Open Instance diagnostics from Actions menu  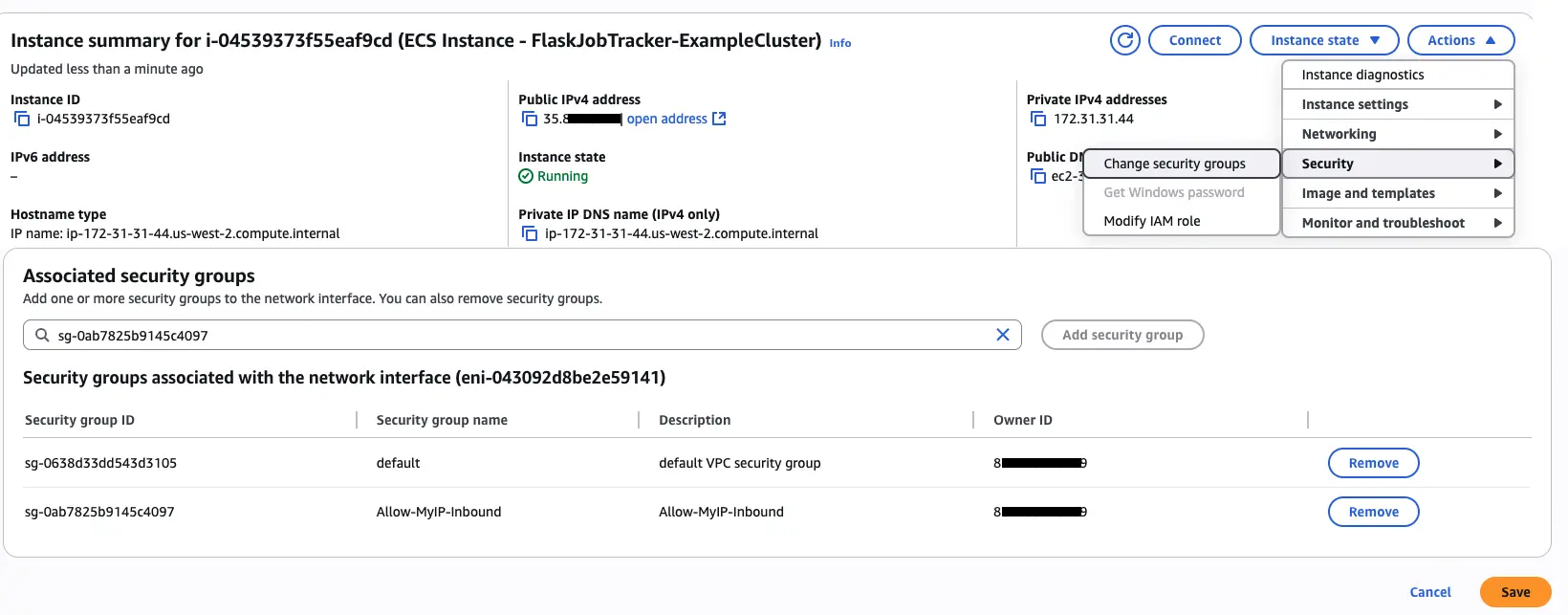click(1398, 75)
